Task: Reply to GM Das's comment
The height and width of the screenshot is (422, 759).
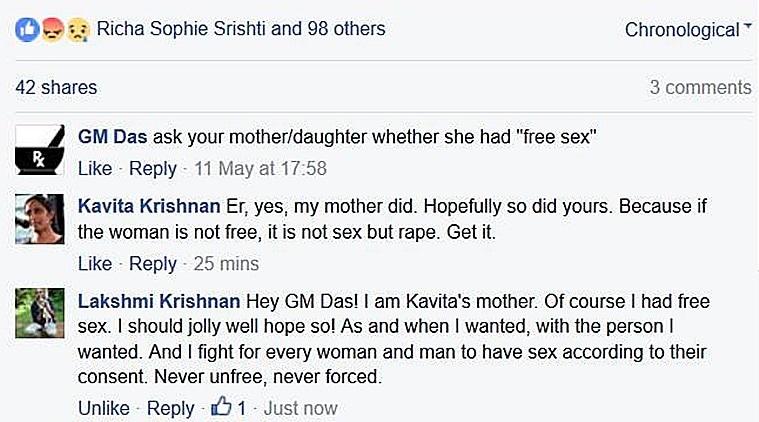Action: (x=153, y=169)
